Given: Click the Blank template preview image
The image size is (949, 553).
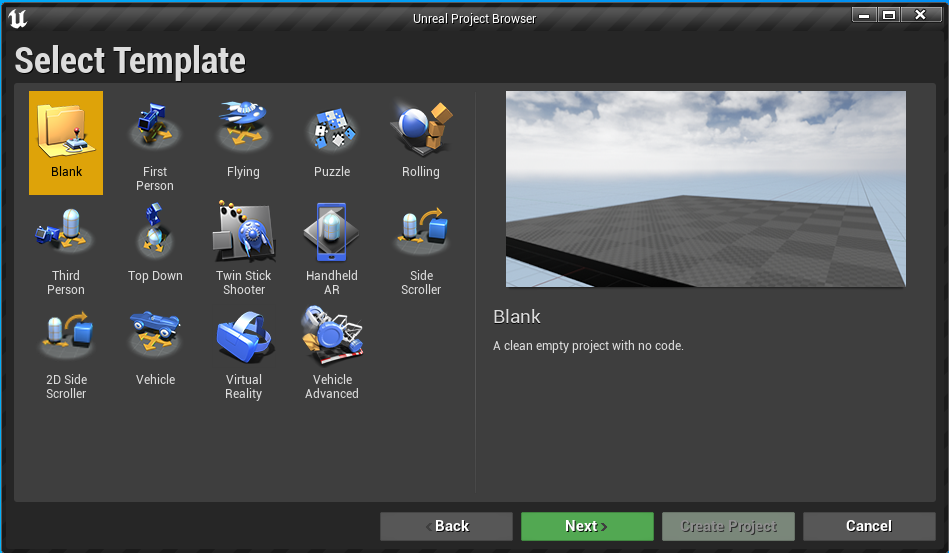Looking at the screenshot, I should coord(706,189).
